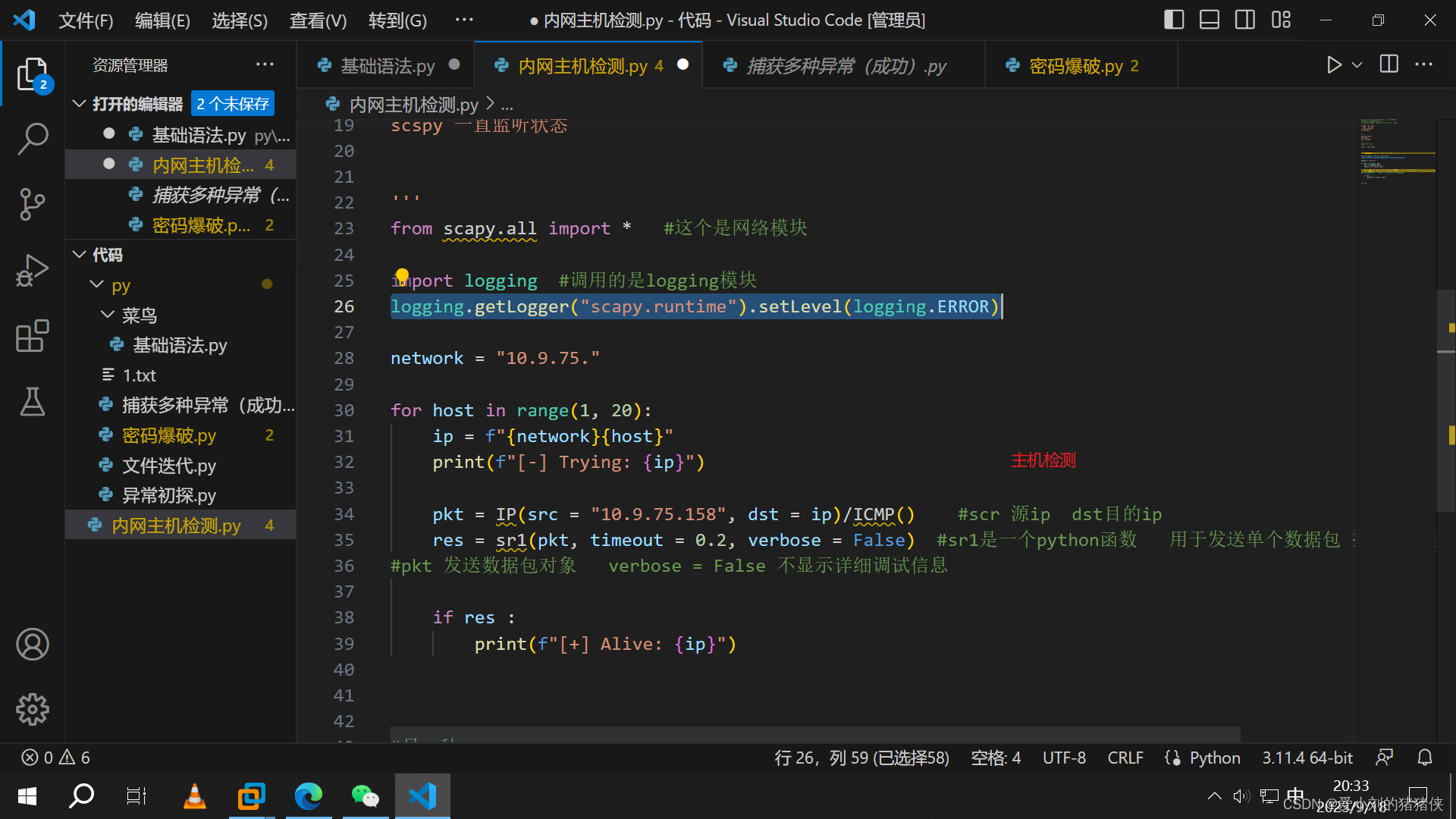This screenshot has height=819, width=1456.
Task: Switch to 基础语法.py editor tab
Action: click(387, 66)
